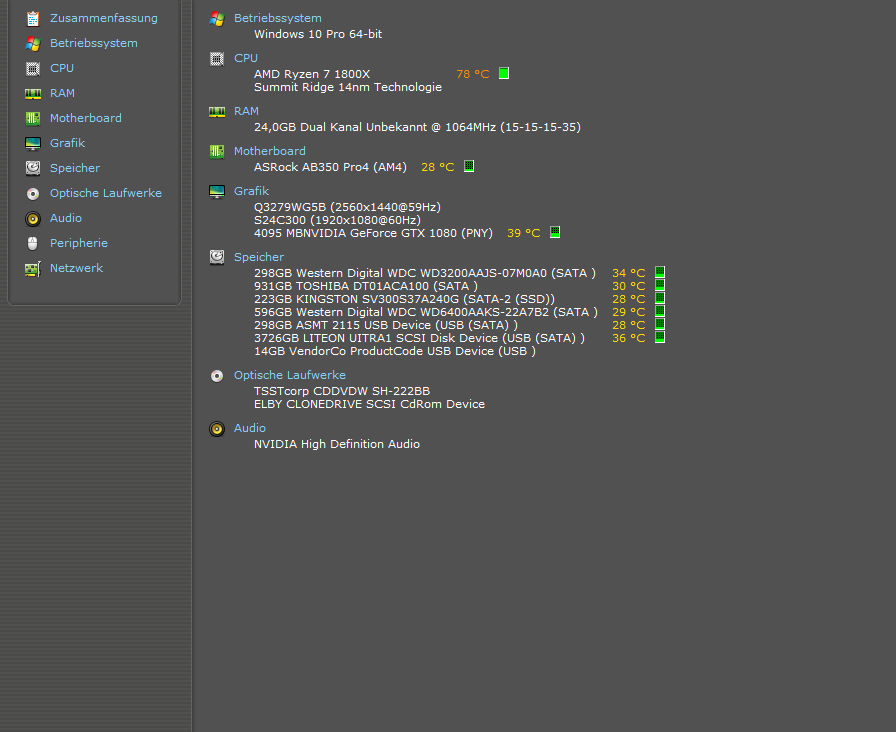
Task: Click the Zusammenfassung clipboard icon in sidebar
Action: [33, 18]
